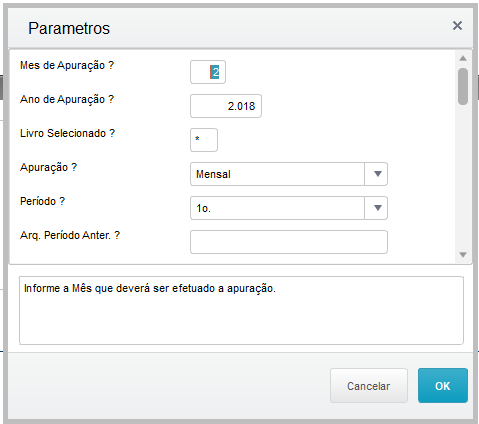Click the help text description box
This screenshot has width=479, height=424.
241,310
